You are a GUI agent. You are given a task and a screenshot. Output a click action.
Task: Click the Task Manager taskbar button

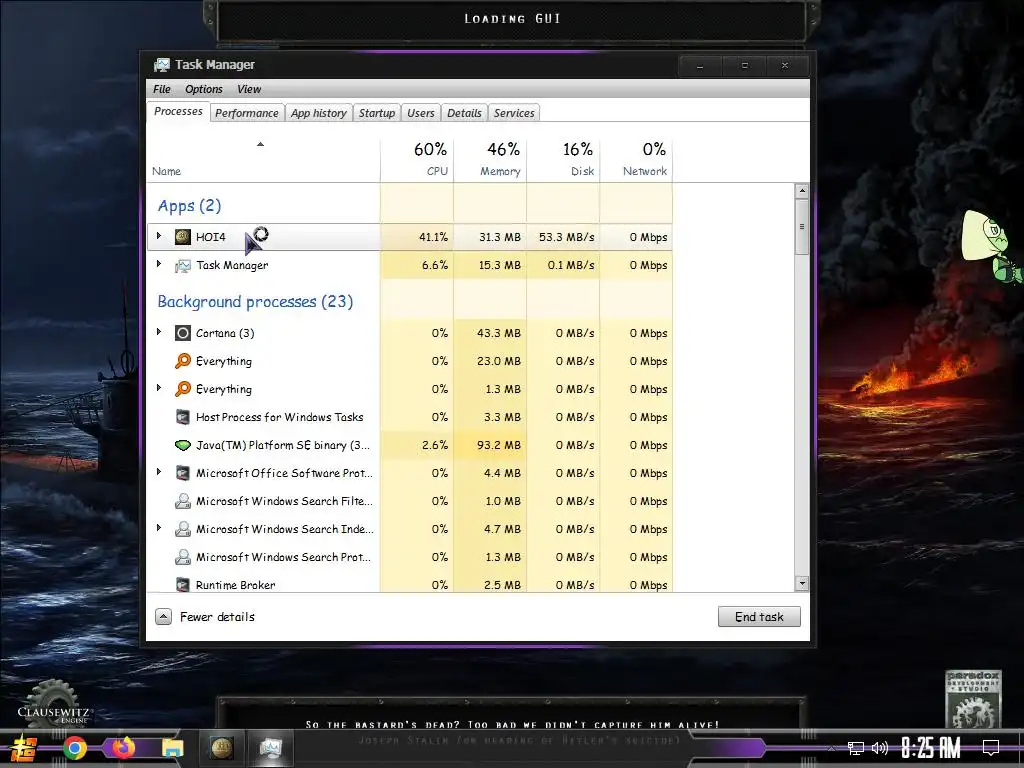270,748
